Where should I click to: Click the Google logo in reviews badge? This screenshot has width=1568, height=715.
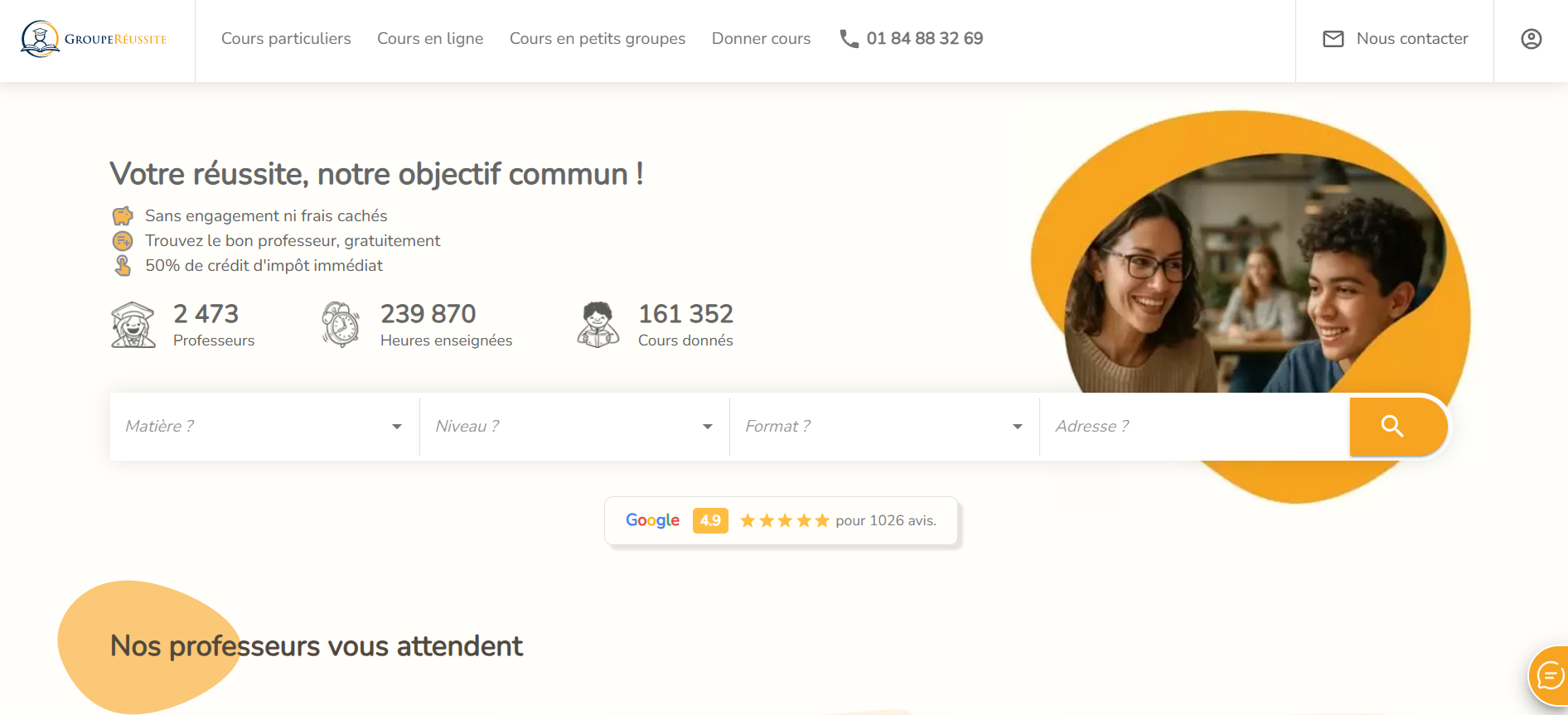point(652,520)
